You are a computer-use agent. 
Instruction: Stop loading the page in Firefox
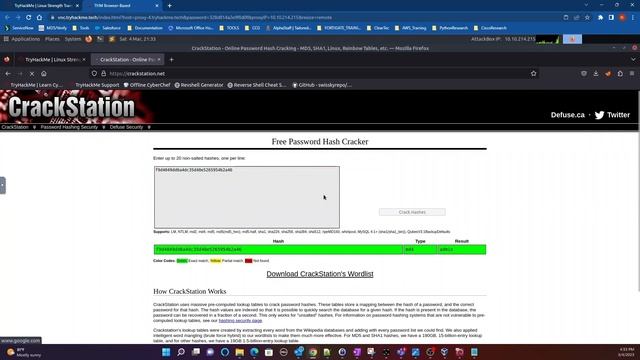tap(32, 73)
